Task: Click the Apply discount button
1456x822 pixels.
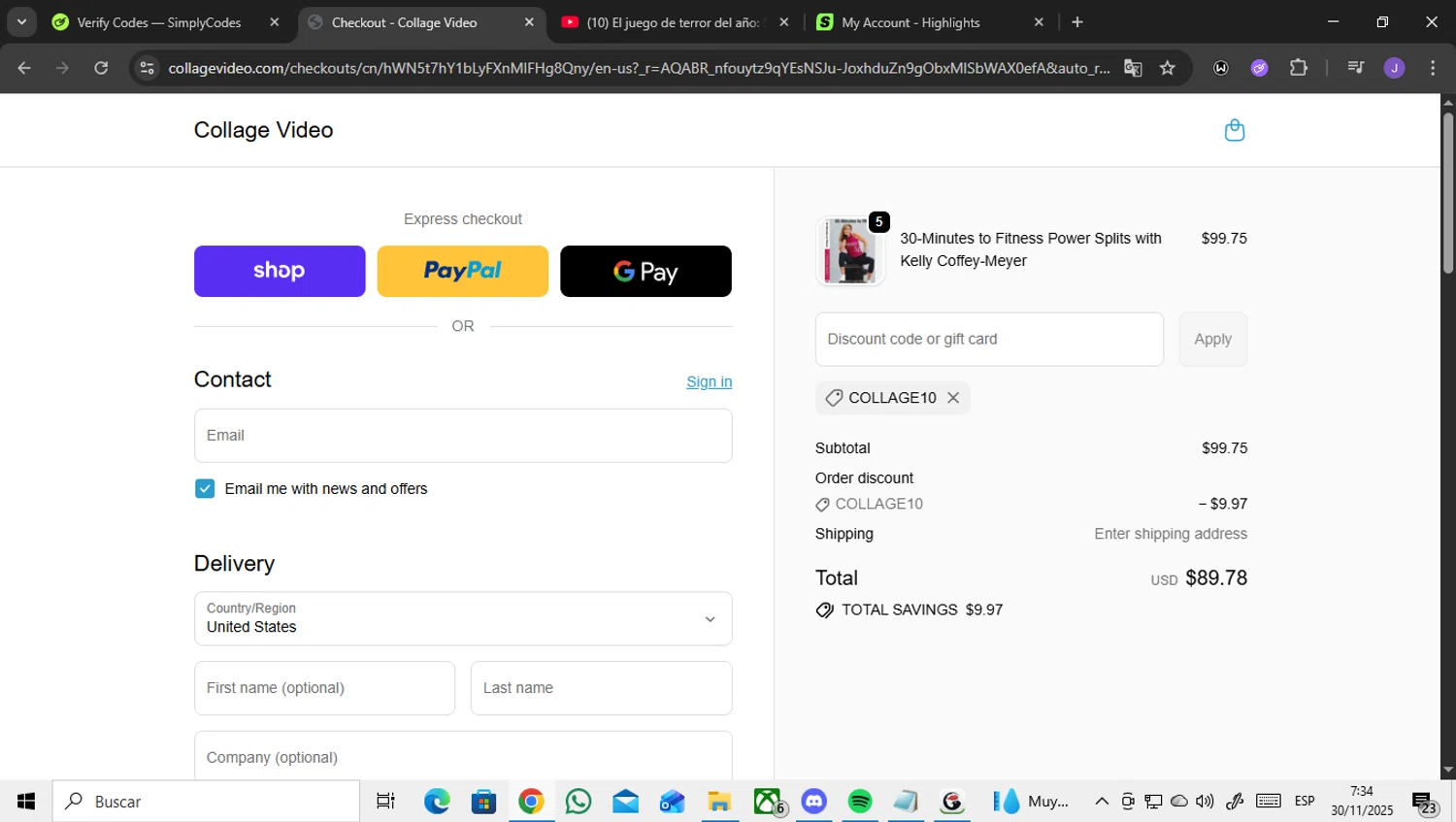Action: coord(1213,340)
